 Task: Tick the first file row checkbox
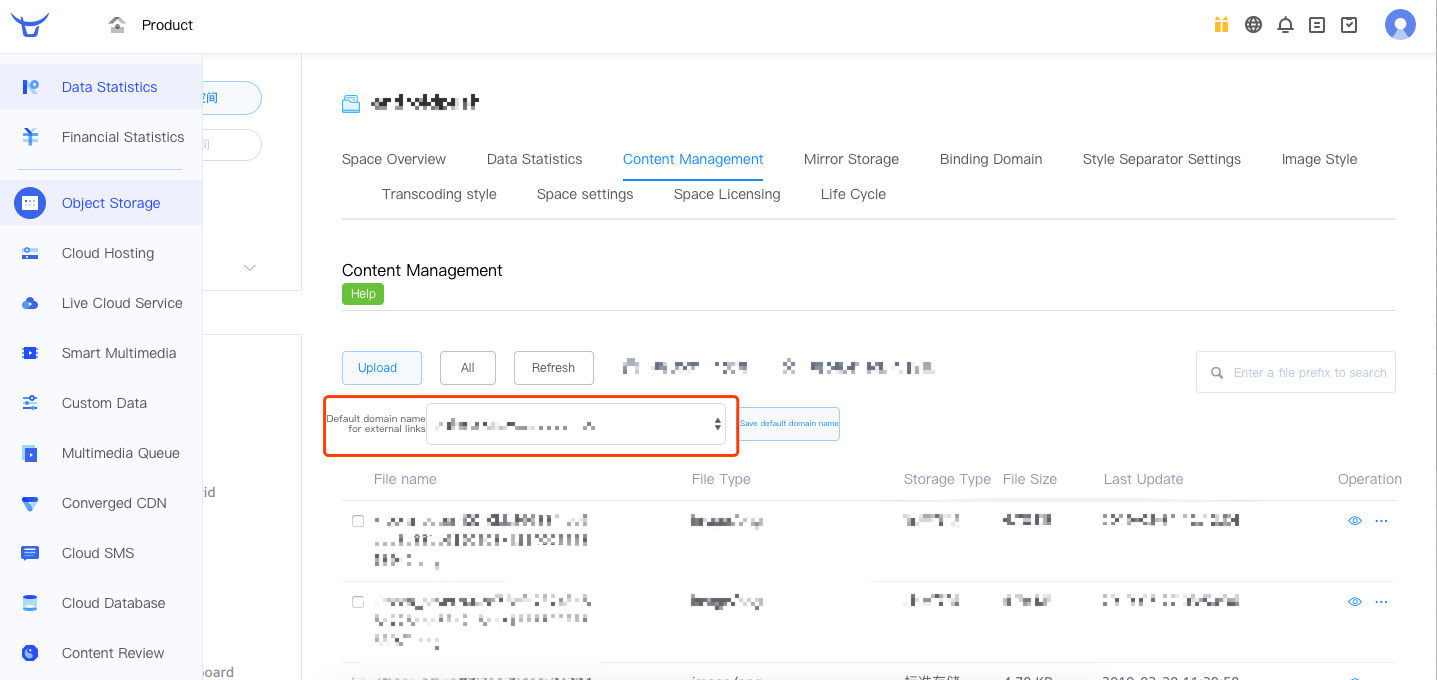pos(358,521)
